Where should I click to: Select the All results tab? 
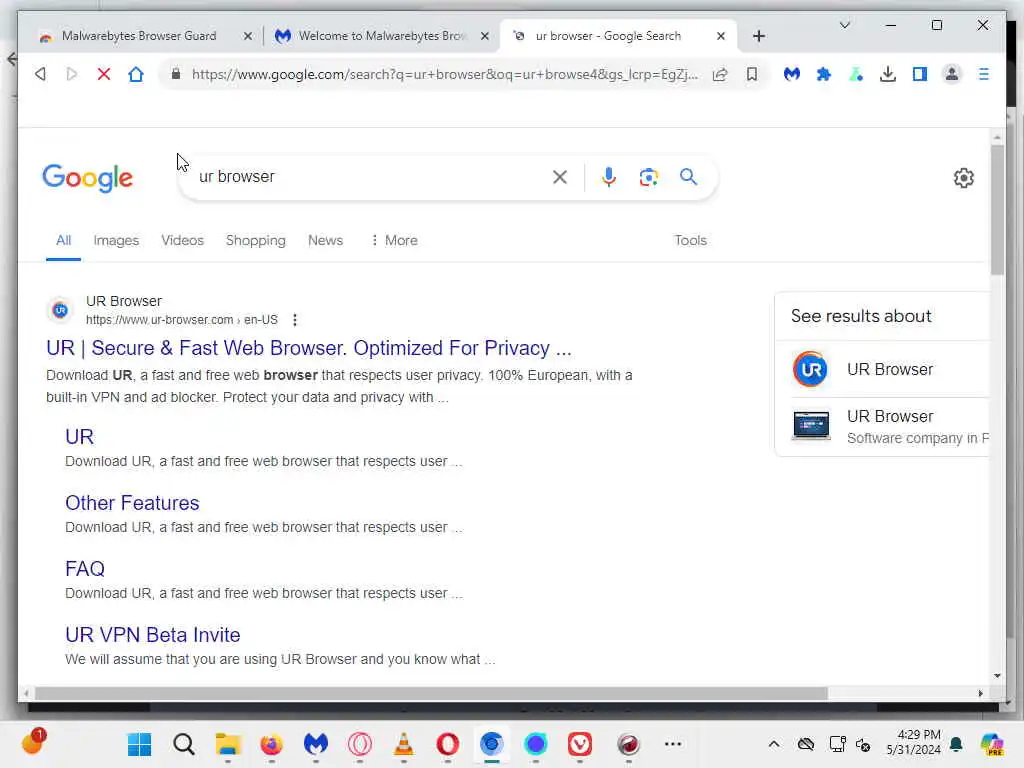point(63,240)
